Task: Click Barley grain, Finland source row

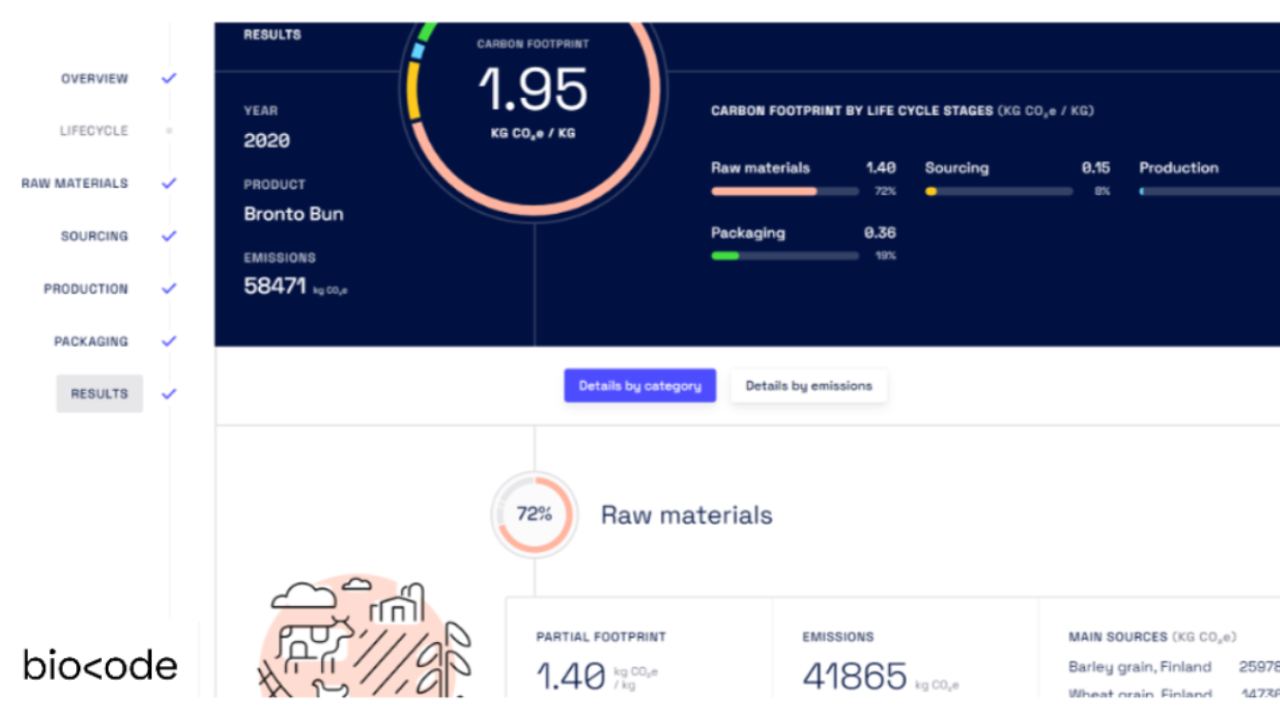Action: (x=1174, y=667)
